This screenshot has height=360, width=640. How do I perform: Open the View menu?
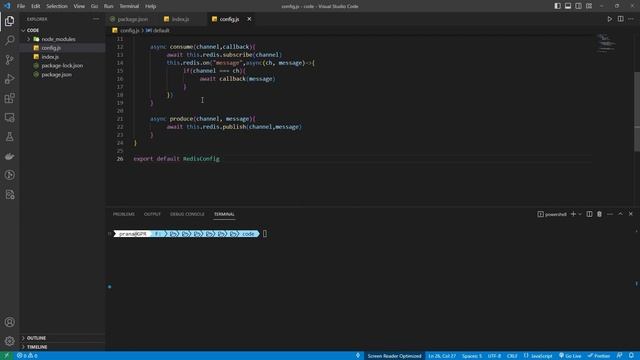click(79, 6)
